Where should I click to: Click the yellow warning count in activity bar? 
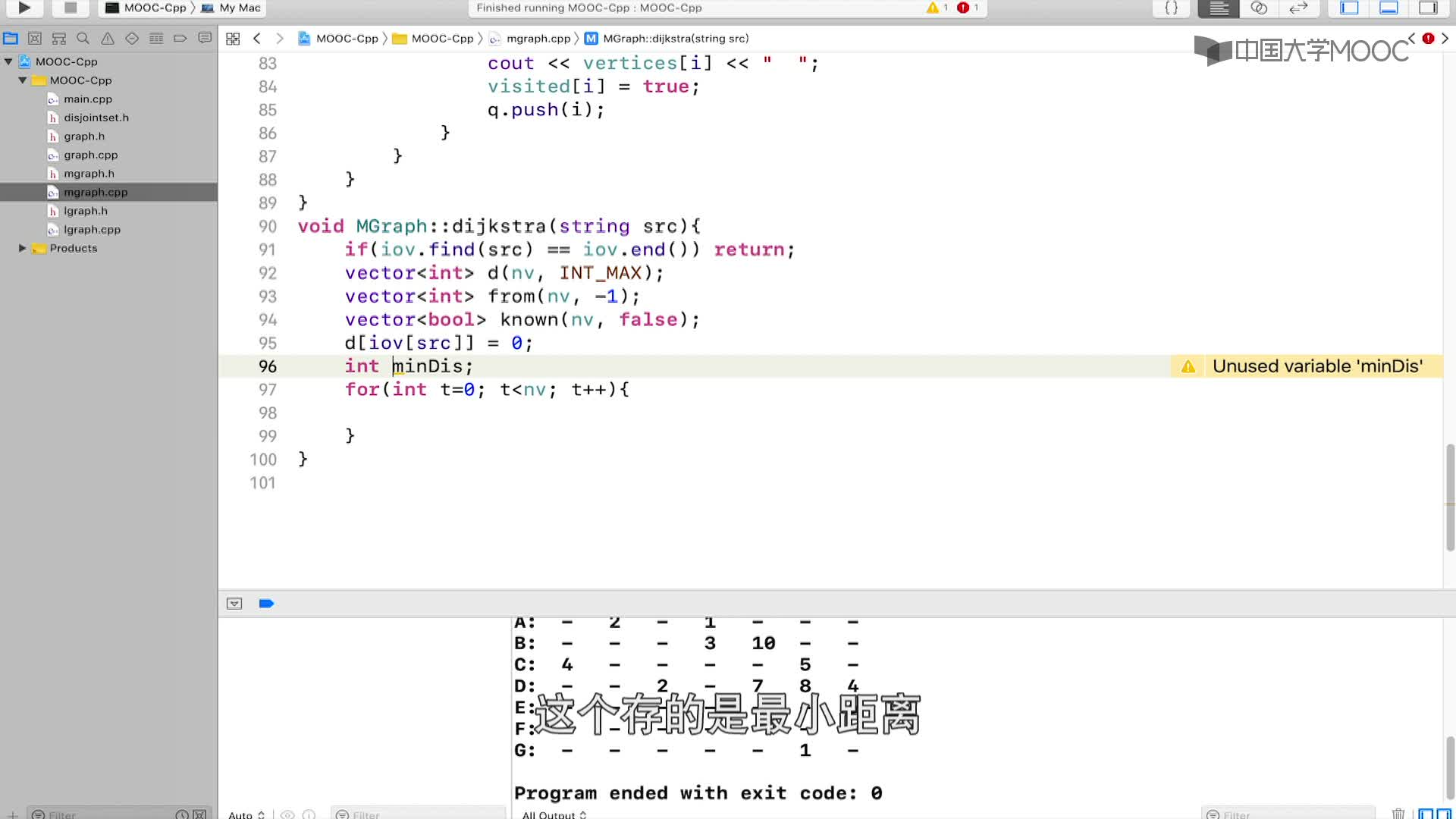(937, 8)
